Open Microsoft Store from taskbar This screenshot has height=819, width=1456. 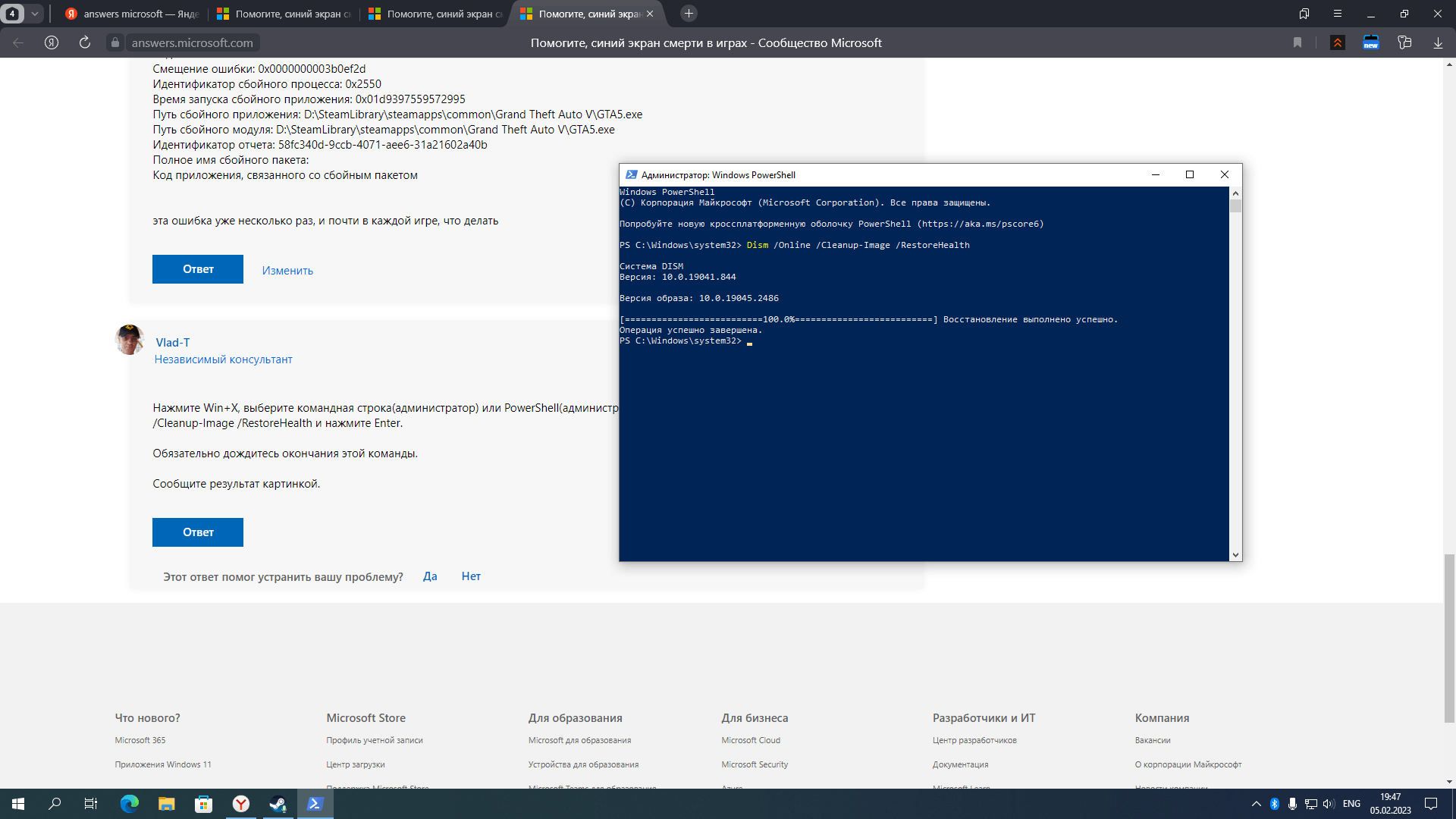pyautogui.click(x=203, y=804)
